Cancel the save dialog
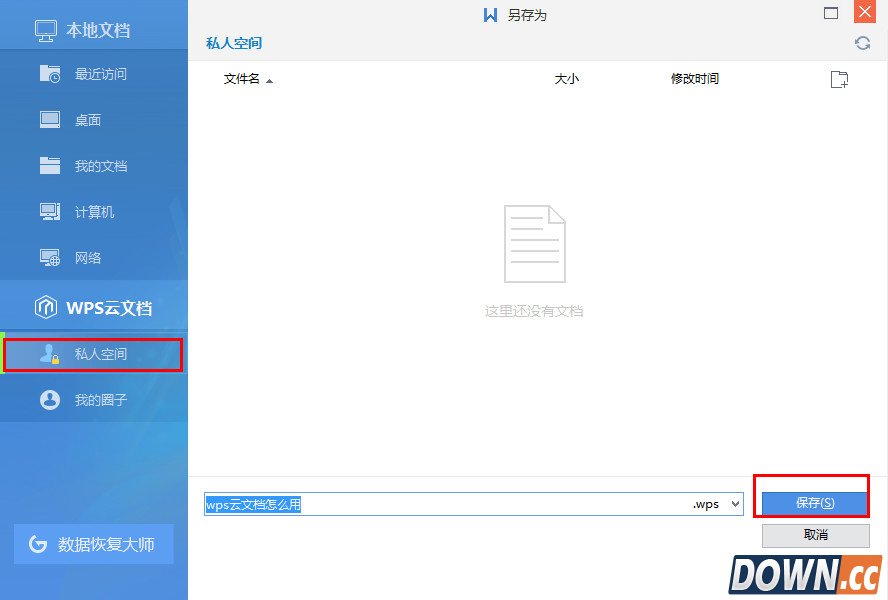Image resolution: width=888 pixels, height=600 pixels. (812, 535)
